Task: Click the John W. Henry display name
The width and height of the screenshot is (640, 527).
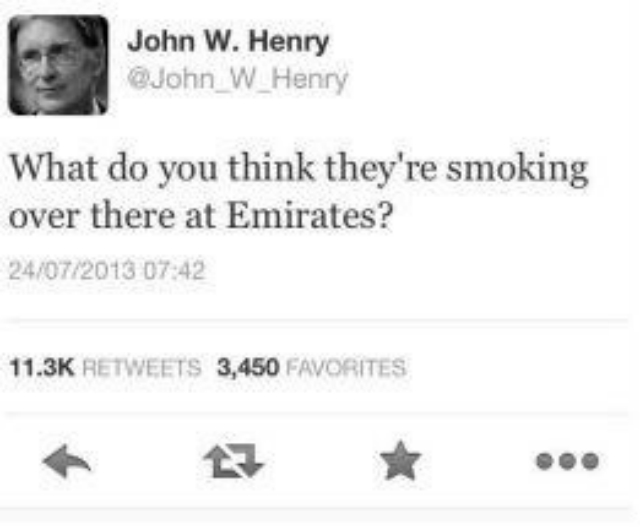Action: 228,42
